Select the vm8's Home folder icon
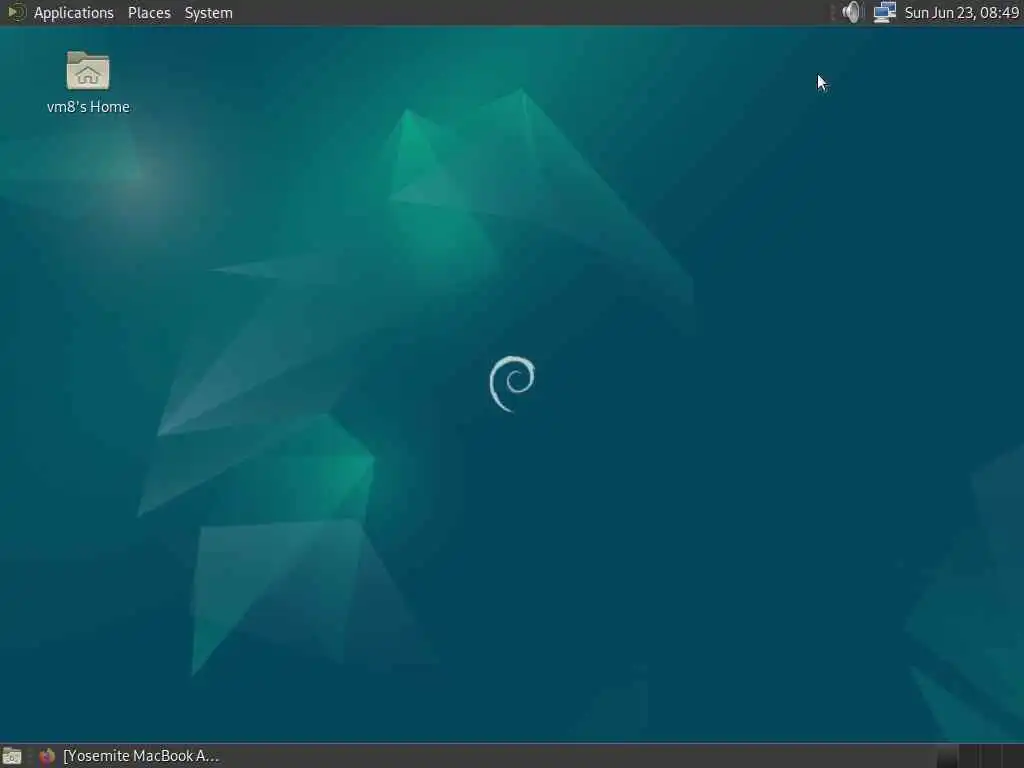1024x768 pixels. pos(88,70)
